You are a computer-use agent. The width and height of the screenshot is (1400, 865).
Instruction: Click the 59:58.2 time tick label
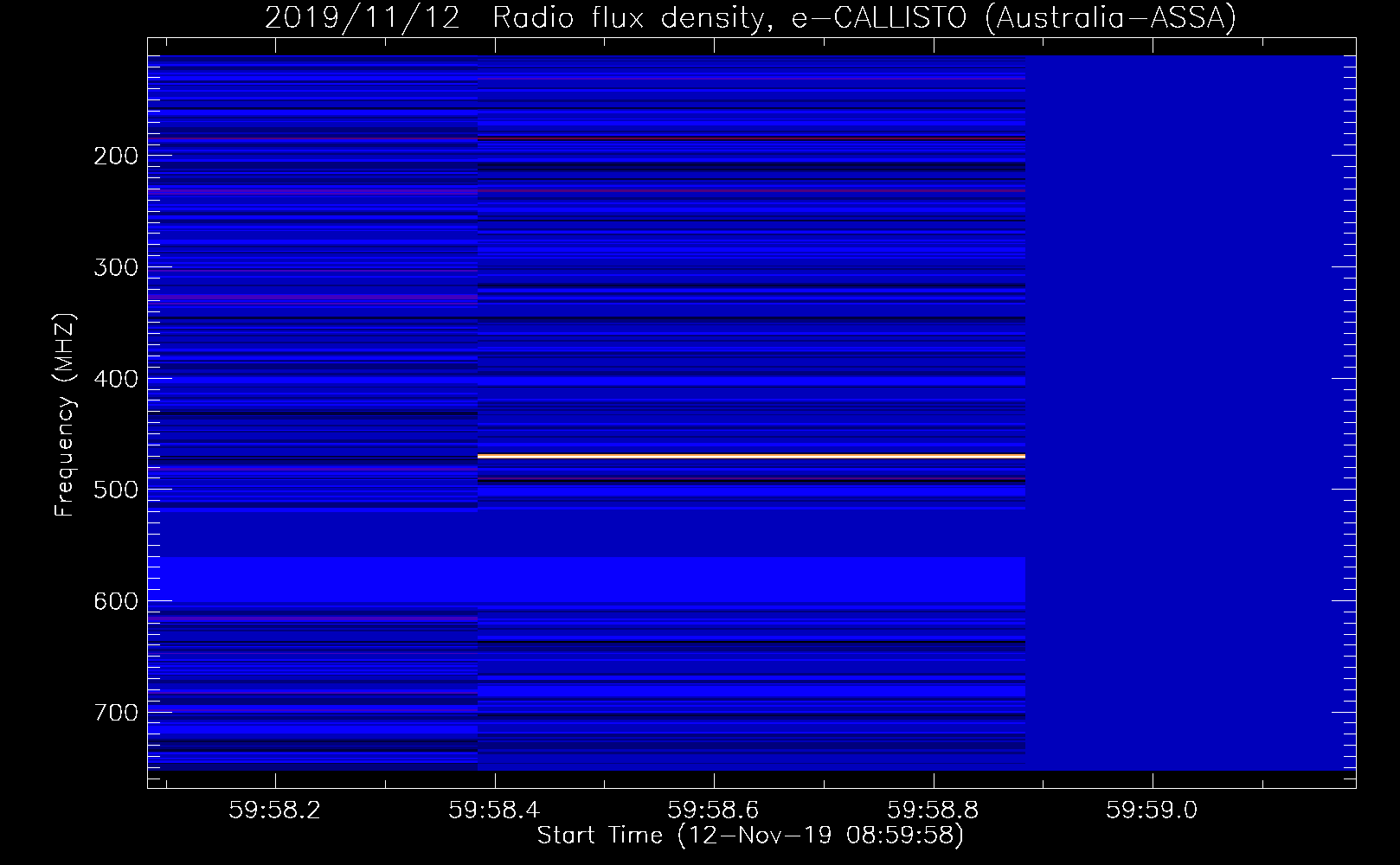point(275,810)
